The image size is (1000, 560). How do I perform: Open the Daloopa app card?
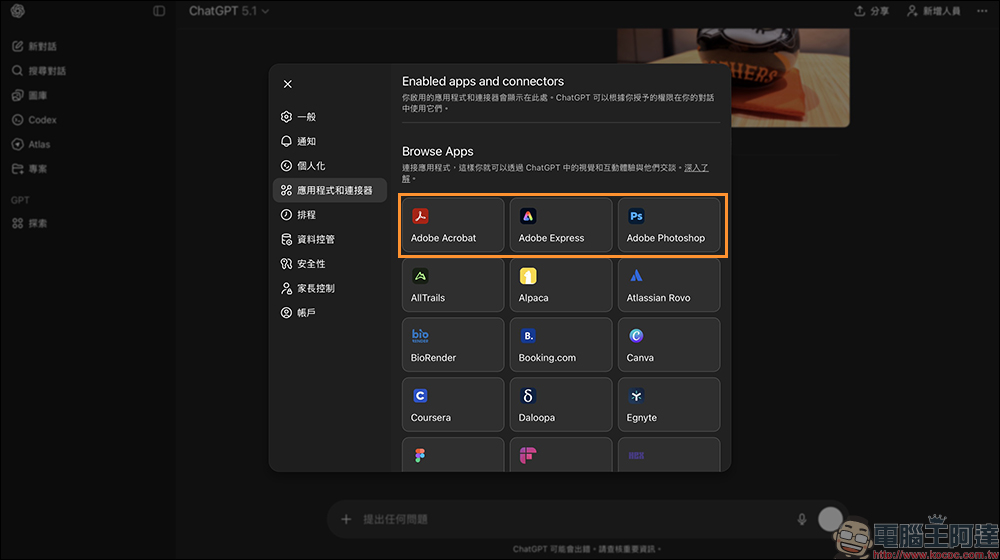point(561,404)
